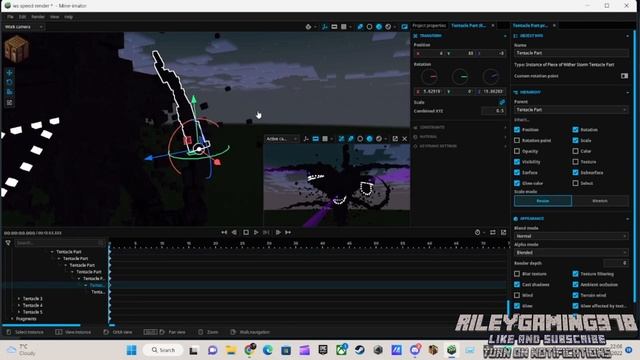Click the Y rotation wheel dial

pyautogui.click(x=460, y=77)
